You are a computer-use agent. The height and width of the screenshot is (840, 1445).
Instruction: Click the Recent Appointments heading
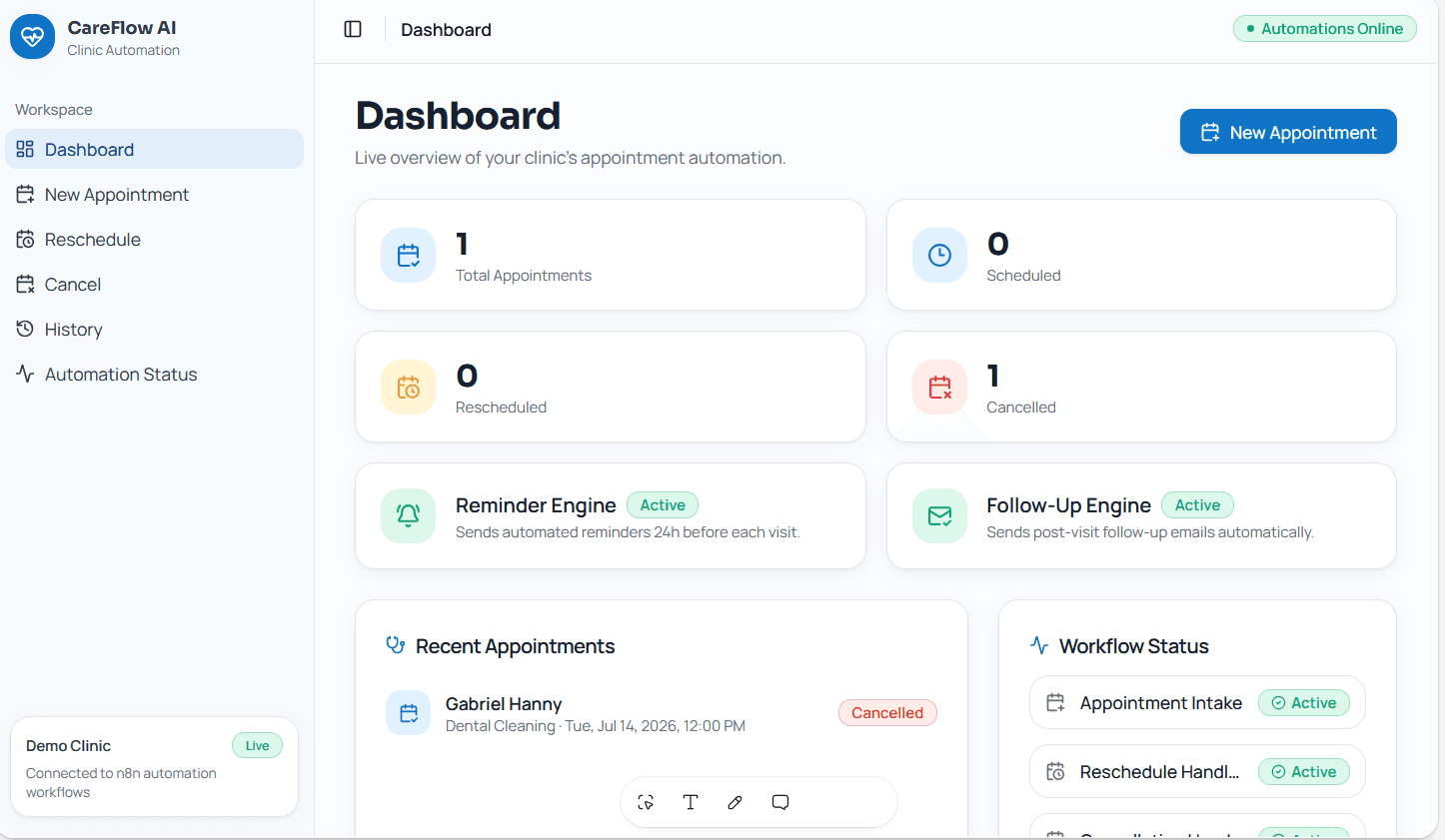tap(515, 646)
